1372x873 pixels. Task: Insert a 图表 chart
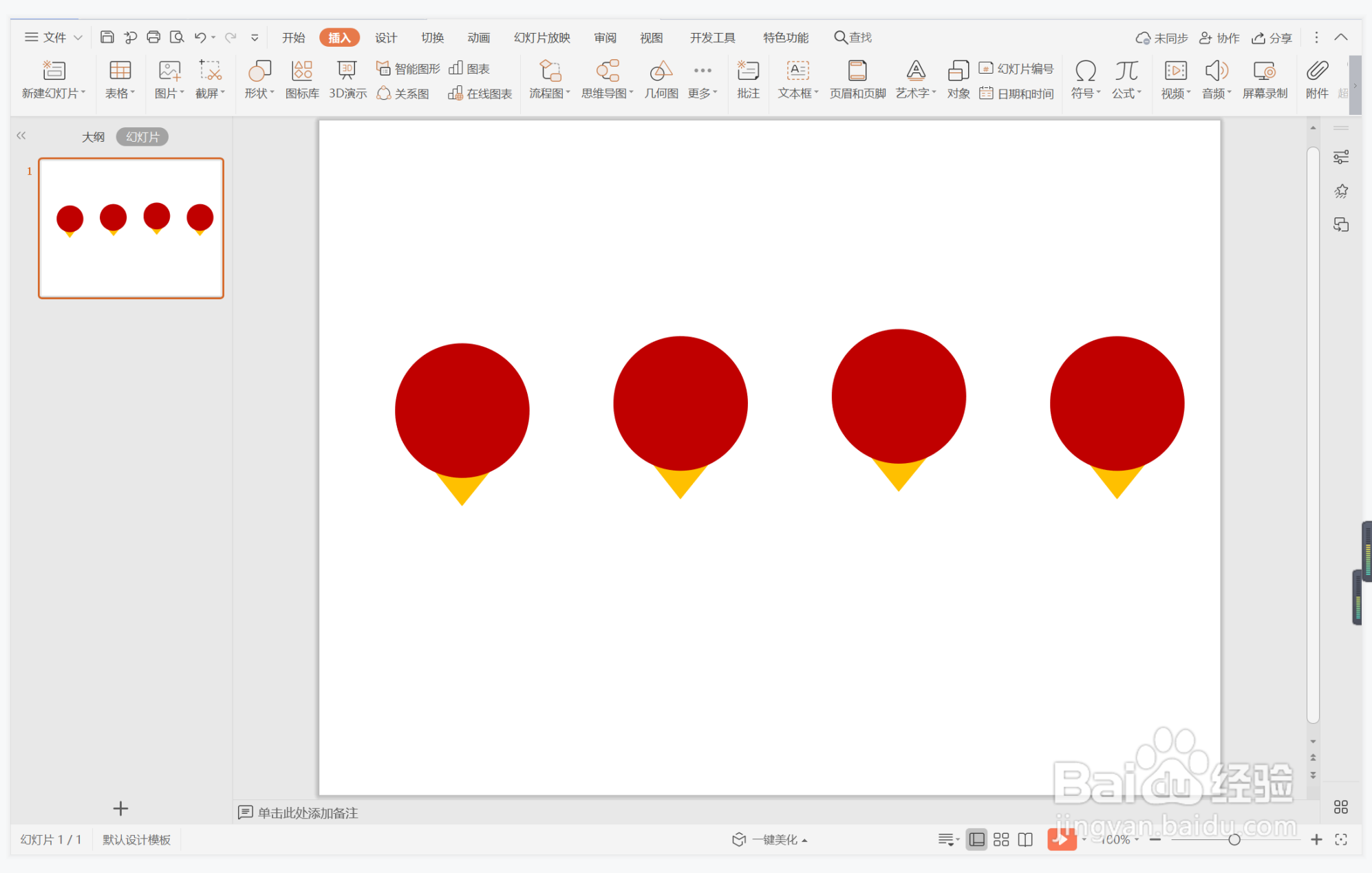pyautogui.click(x=469, y=69)
